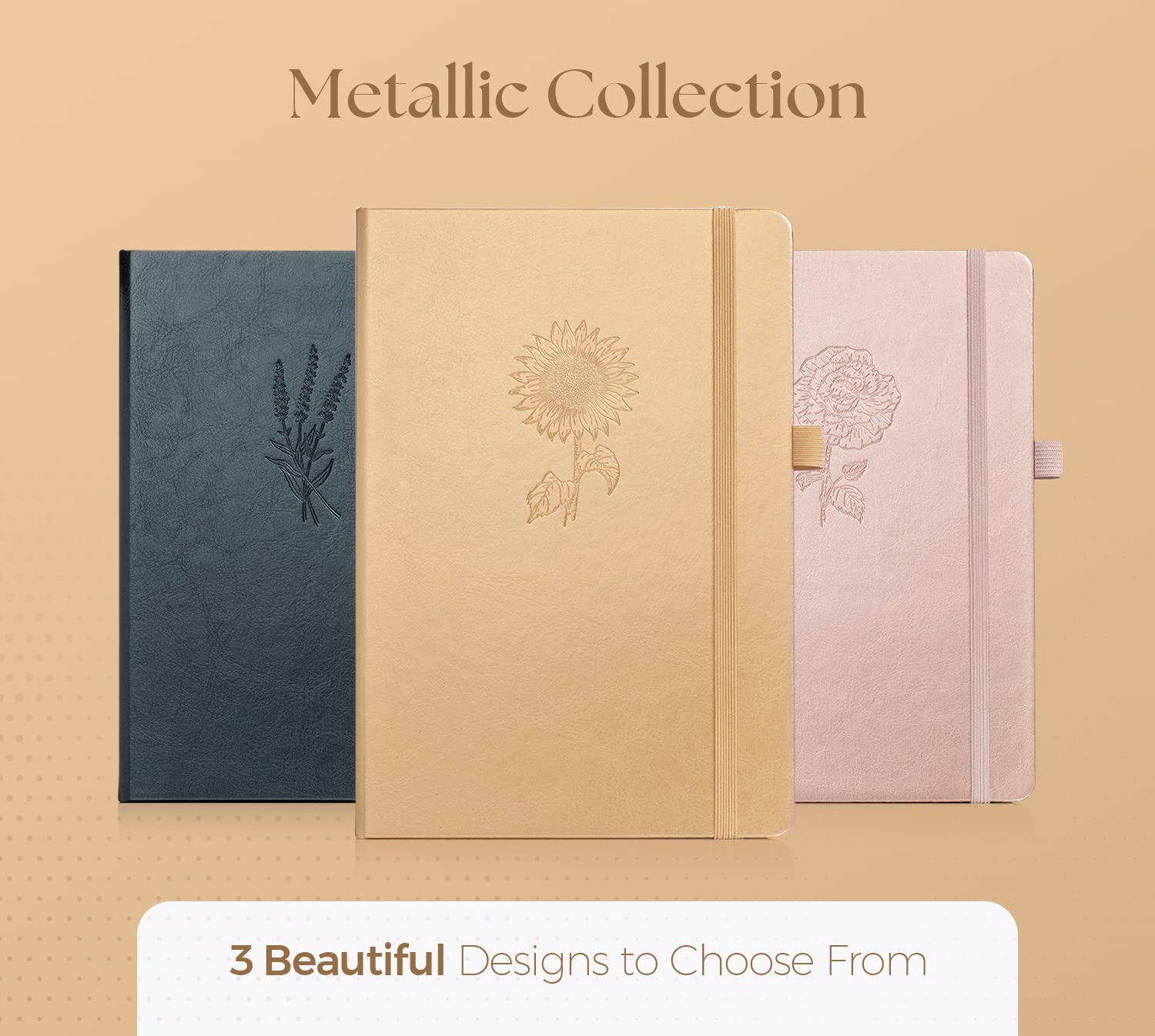Click the white caption banner

click(577, 968)
